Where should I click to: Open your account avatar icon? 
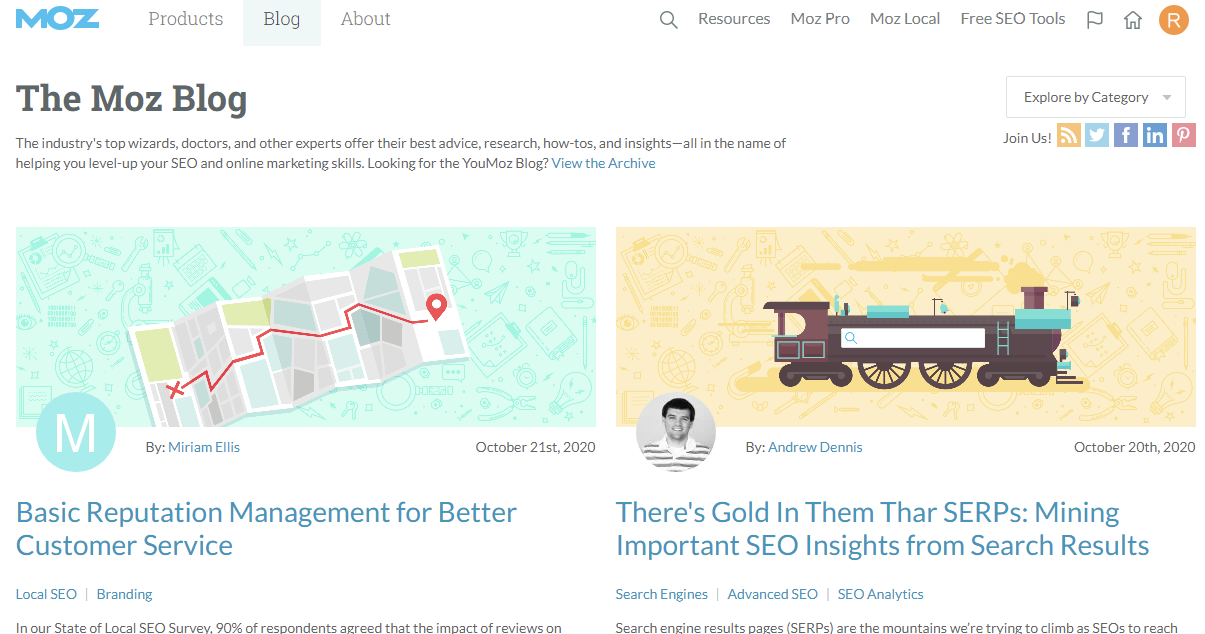(1173, 19)
